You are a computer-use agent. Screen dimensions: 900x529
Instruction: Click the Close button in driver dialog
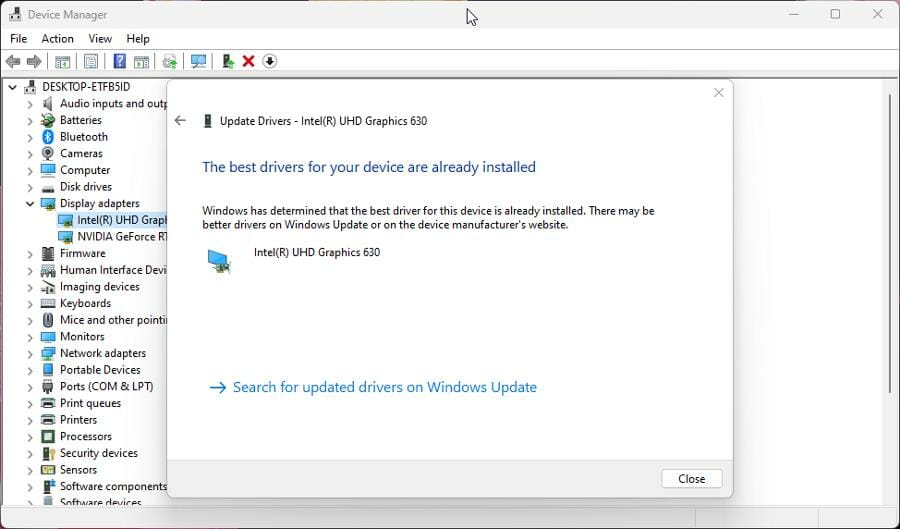pos(692,479)
